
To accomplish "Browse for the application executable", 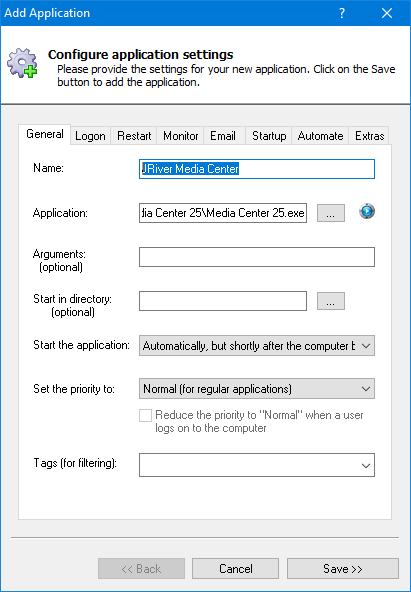I will pyautogui.click(x=331, y=213).
